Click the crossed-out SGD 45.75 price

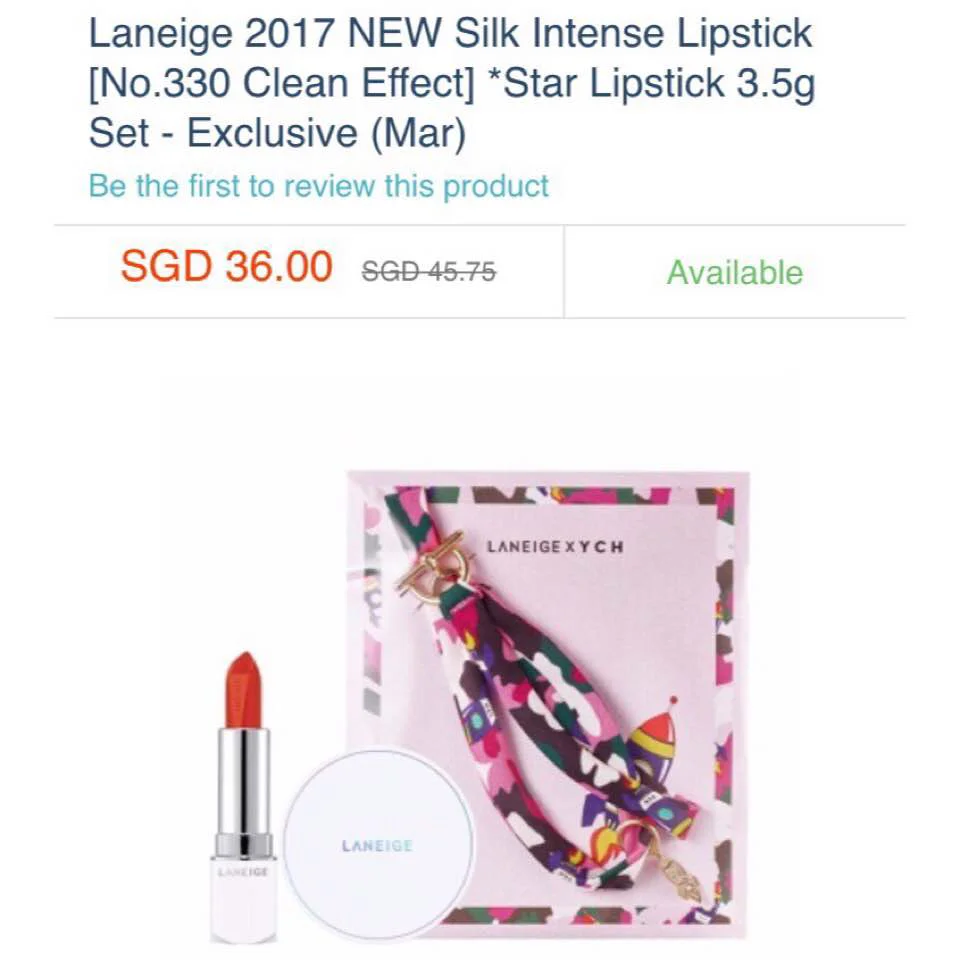pyautogui.click(x=429, y=271)
